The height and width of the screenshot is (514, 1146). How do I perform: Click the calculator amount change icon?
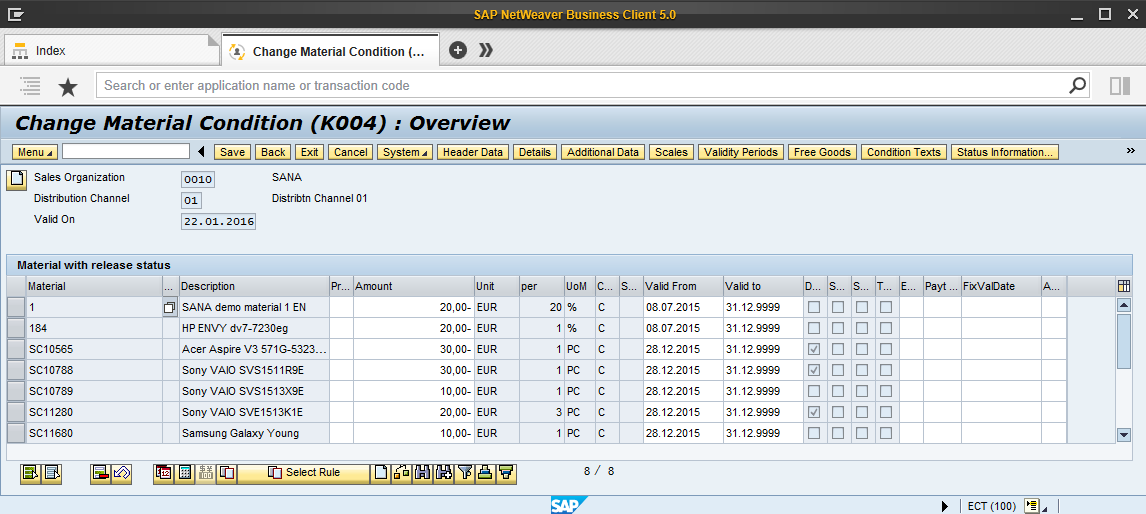click(186, 473)
